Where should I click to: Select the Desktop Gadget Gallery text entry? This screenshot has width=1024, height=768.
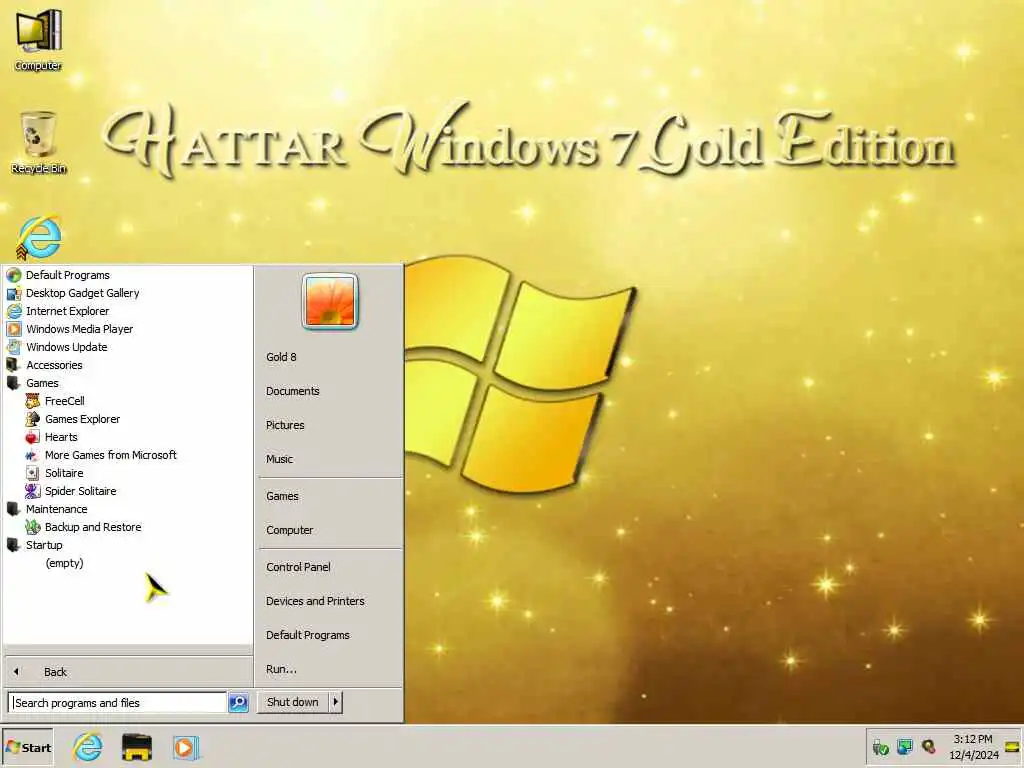click(x=82, y=293)
